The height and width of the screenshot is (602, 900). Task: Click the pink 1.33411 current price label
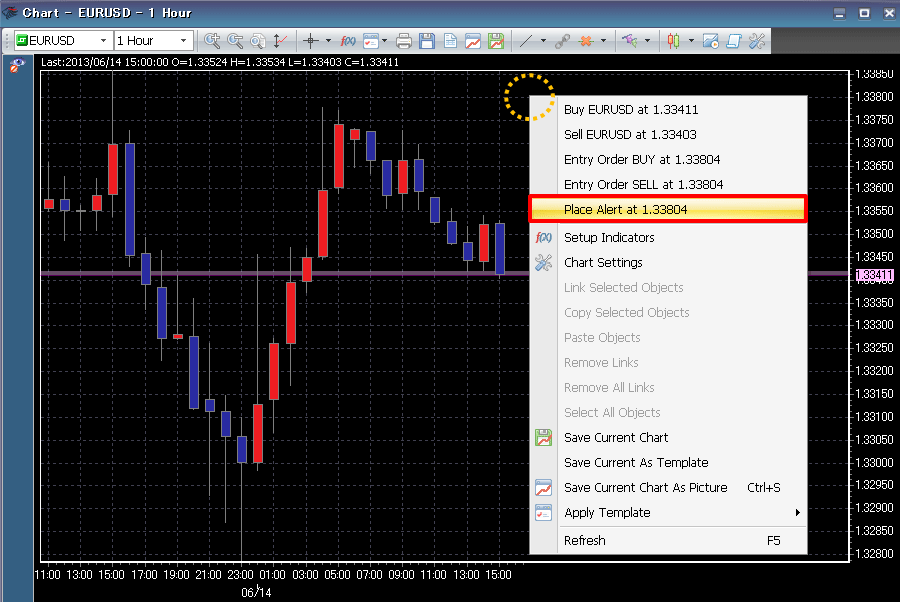(874, 275)
